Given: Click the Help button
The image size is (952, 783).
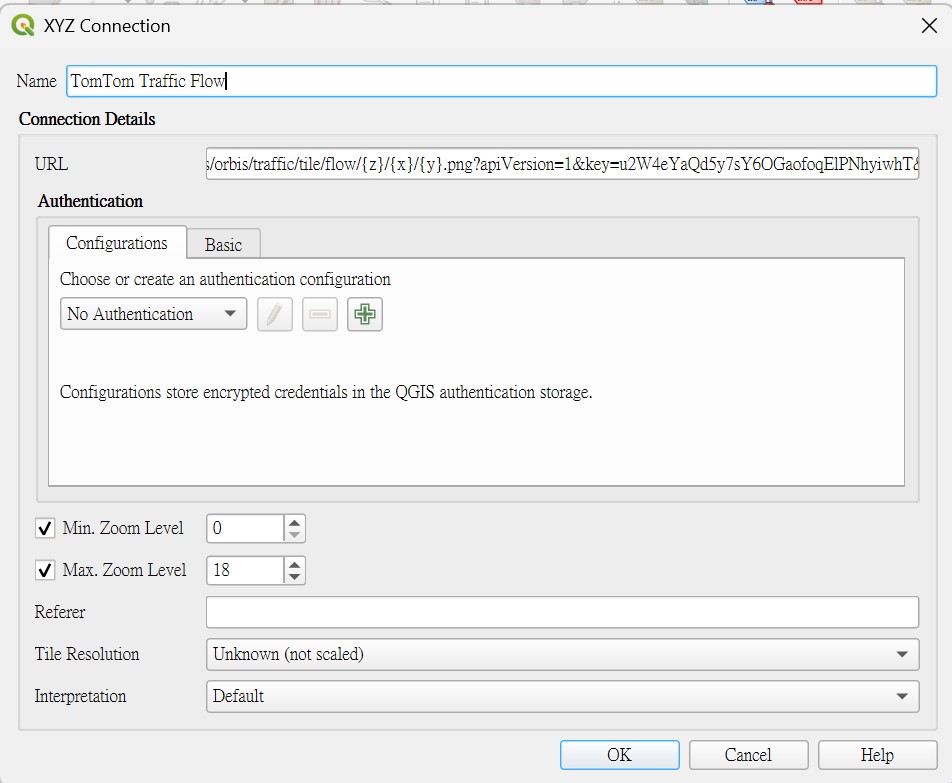Looking at the screenshot, I should pos(877,754).
